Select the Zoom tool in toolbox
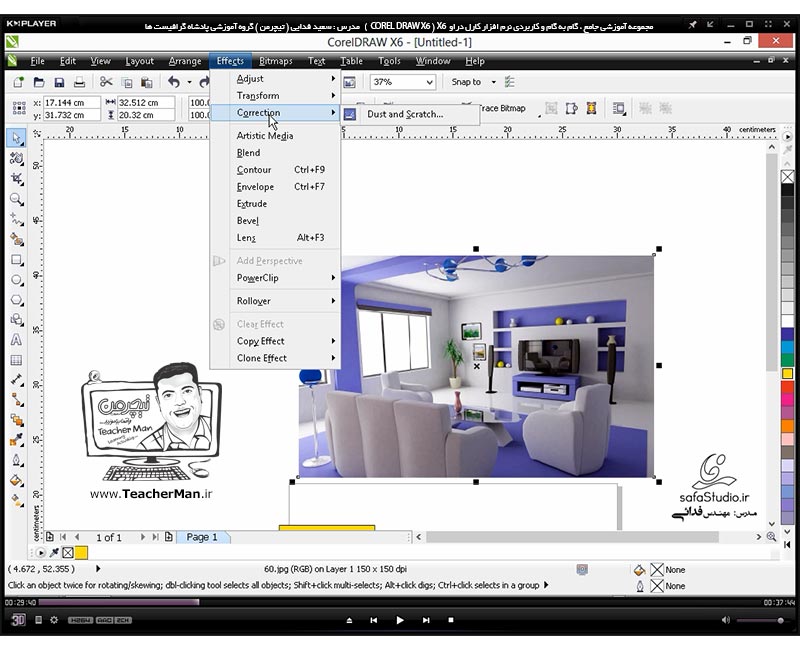The image size is (800, 650). 16,199
